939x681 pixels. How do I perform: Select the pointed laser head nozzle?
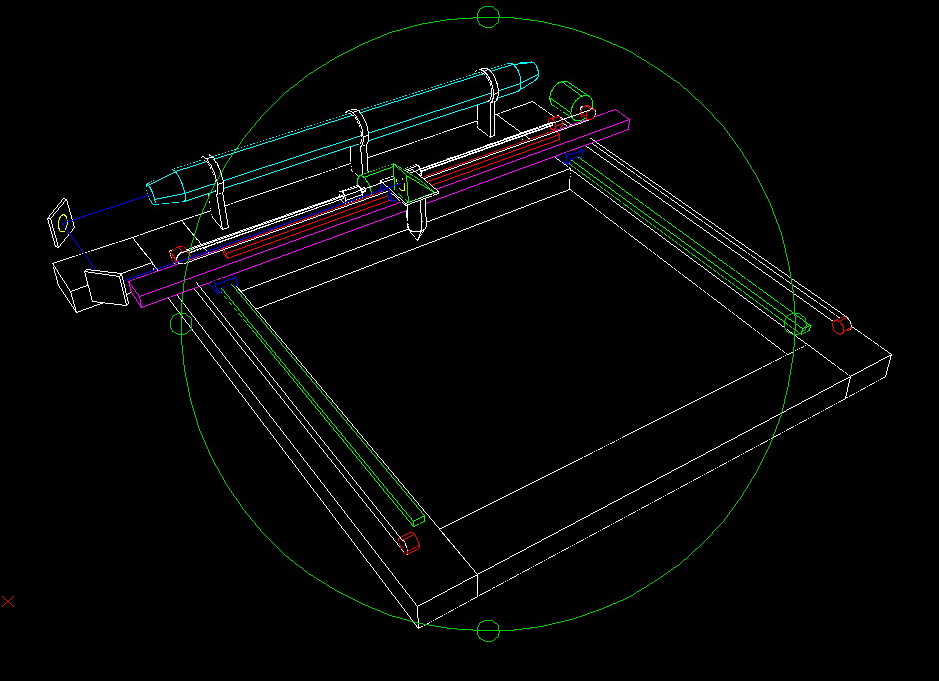[417, 219]
